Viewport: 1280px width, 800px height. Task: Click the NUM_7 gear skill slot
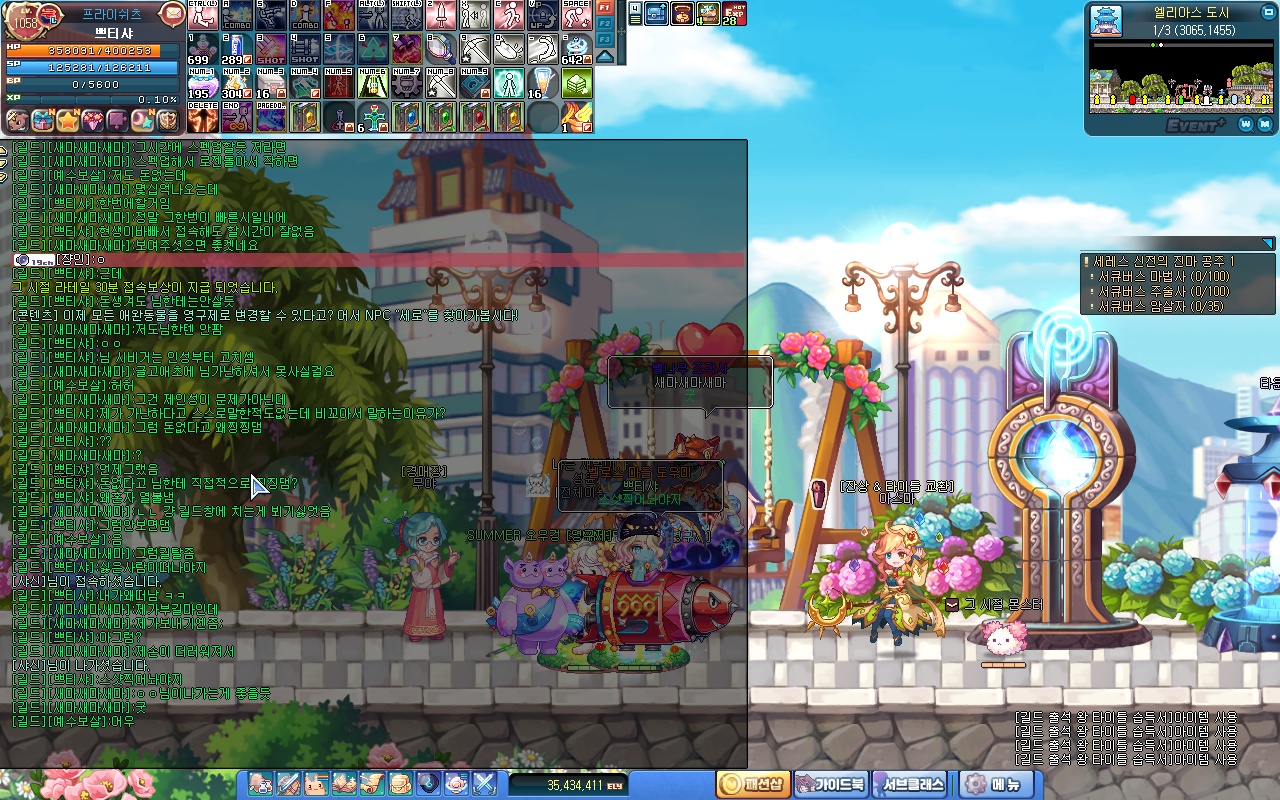(407, 83)
